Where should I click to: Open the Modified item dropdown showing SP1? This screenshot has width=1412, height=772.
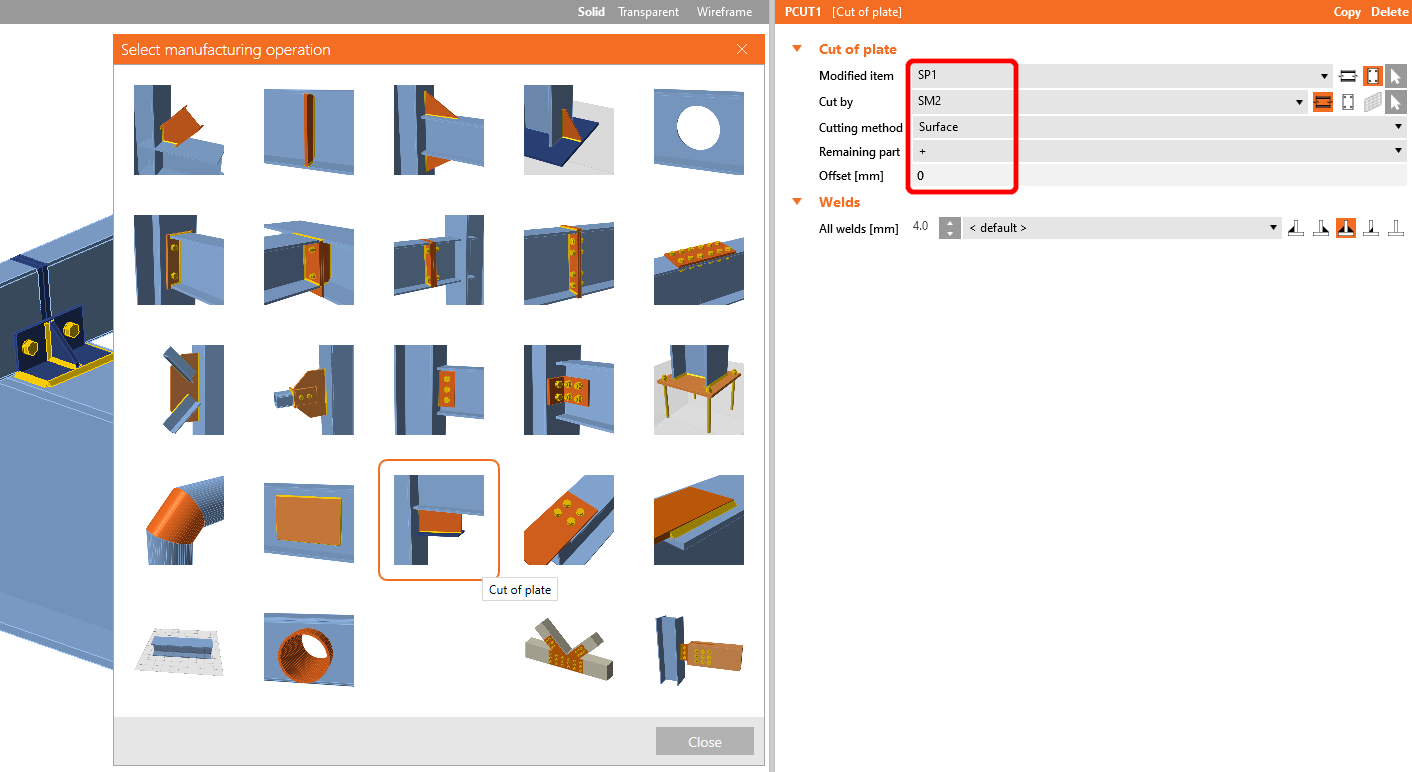pyautogui.click(x=1122, y=75)
